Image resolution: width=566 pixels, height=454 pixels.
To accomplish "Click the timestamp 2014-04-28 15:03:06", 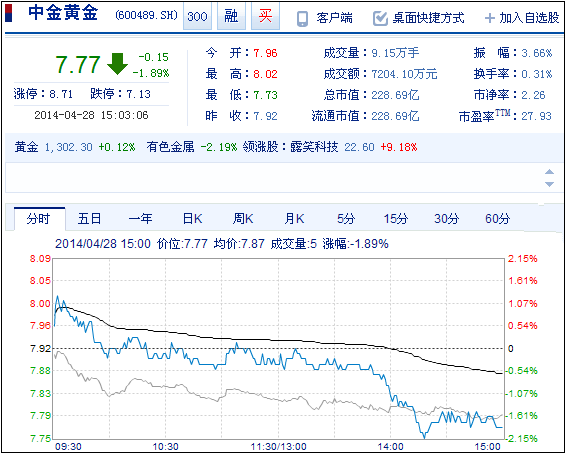I will coord(91,115).
